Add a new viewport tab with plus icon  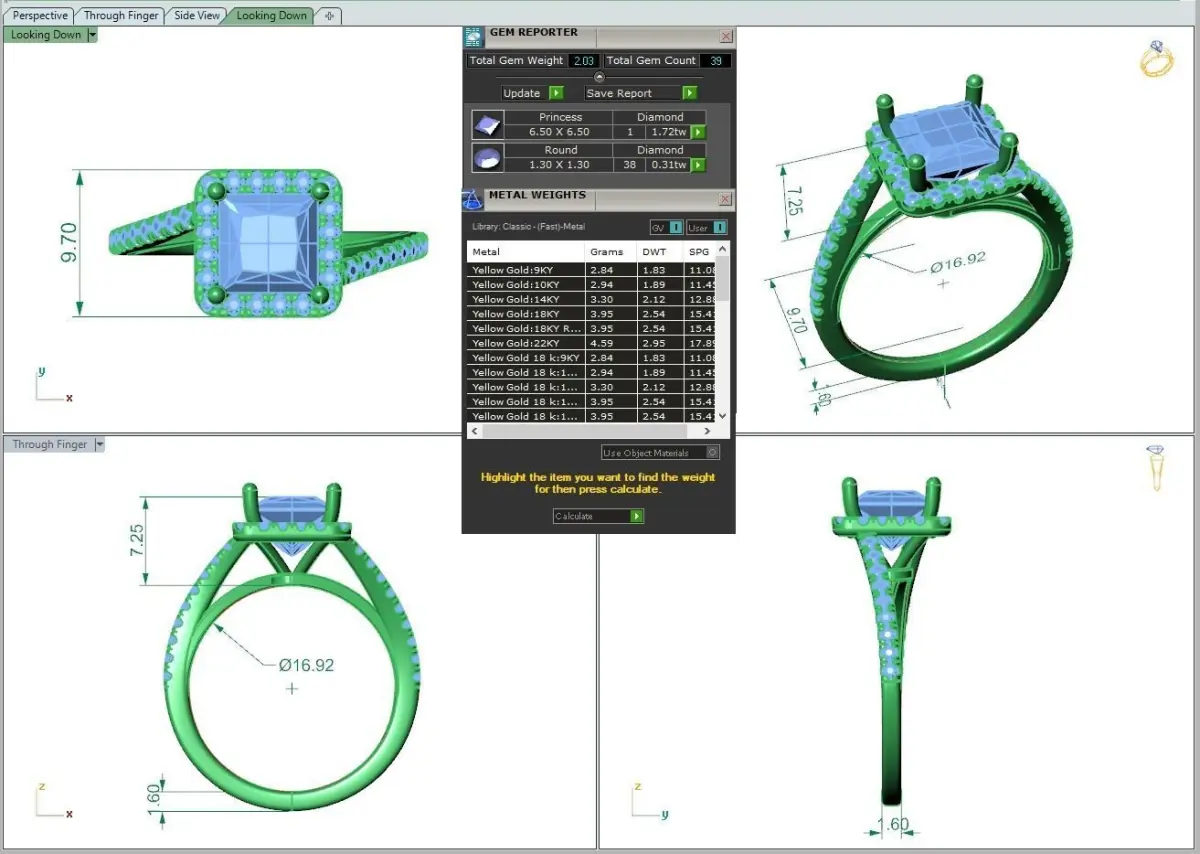tap(330, 16)
